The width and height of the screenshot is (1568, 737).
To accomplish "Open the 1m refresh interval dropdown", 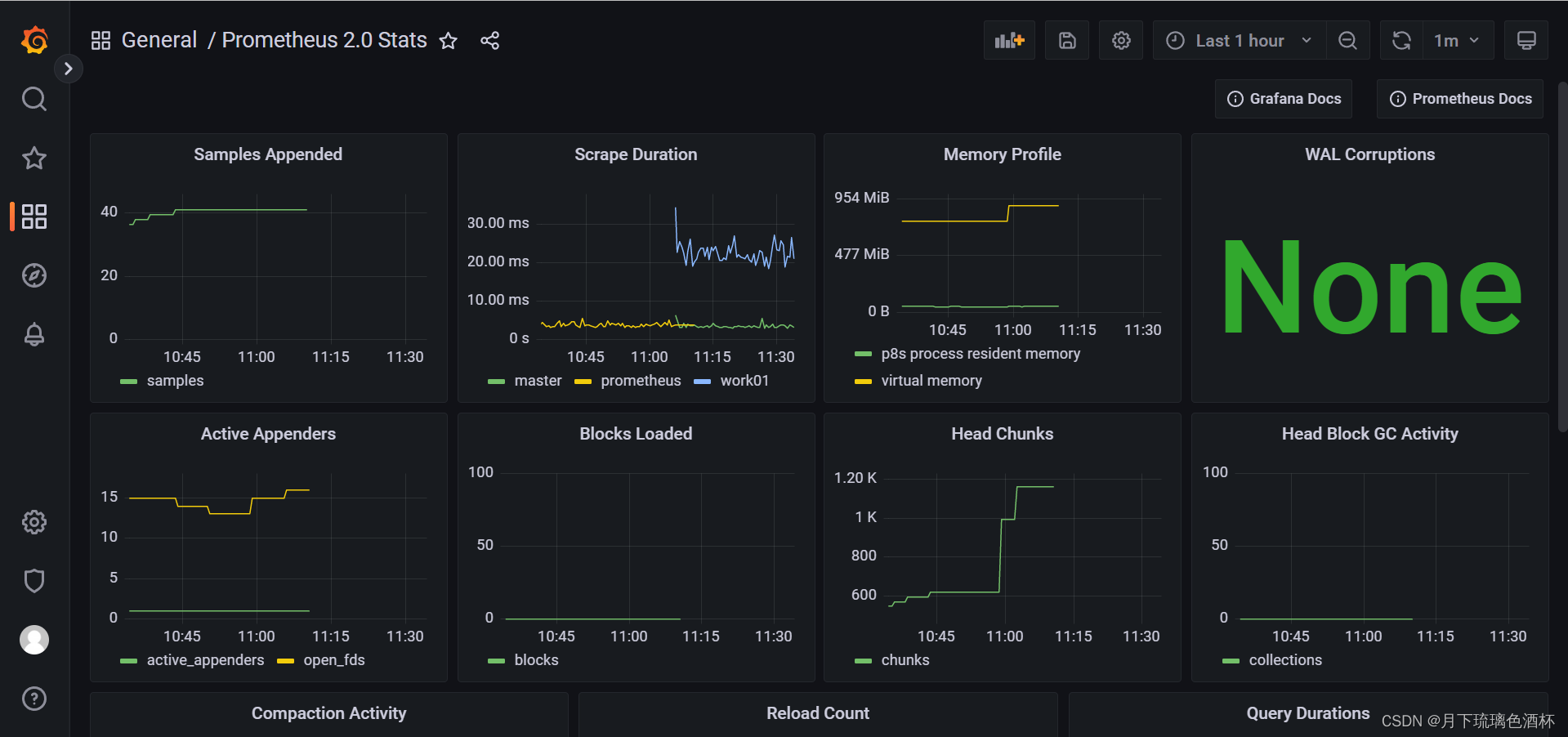I will point(1459,40).
